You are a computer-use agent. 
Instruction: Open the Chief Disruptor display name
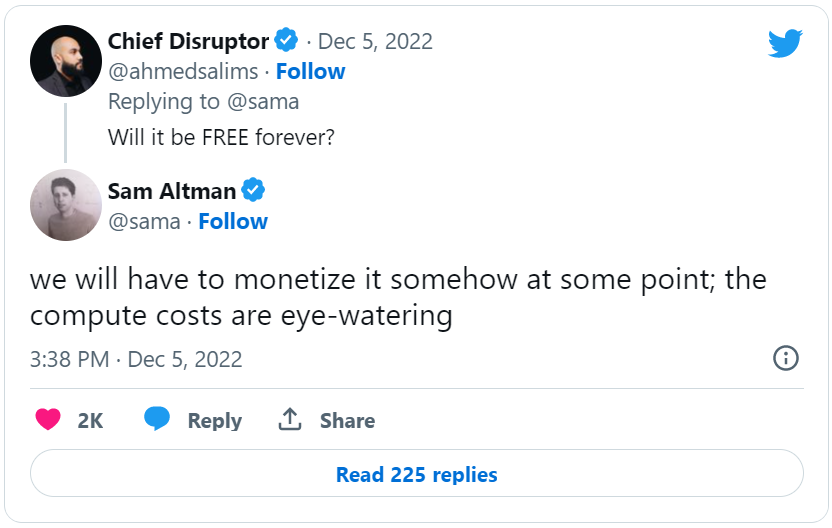pos(188,41)
